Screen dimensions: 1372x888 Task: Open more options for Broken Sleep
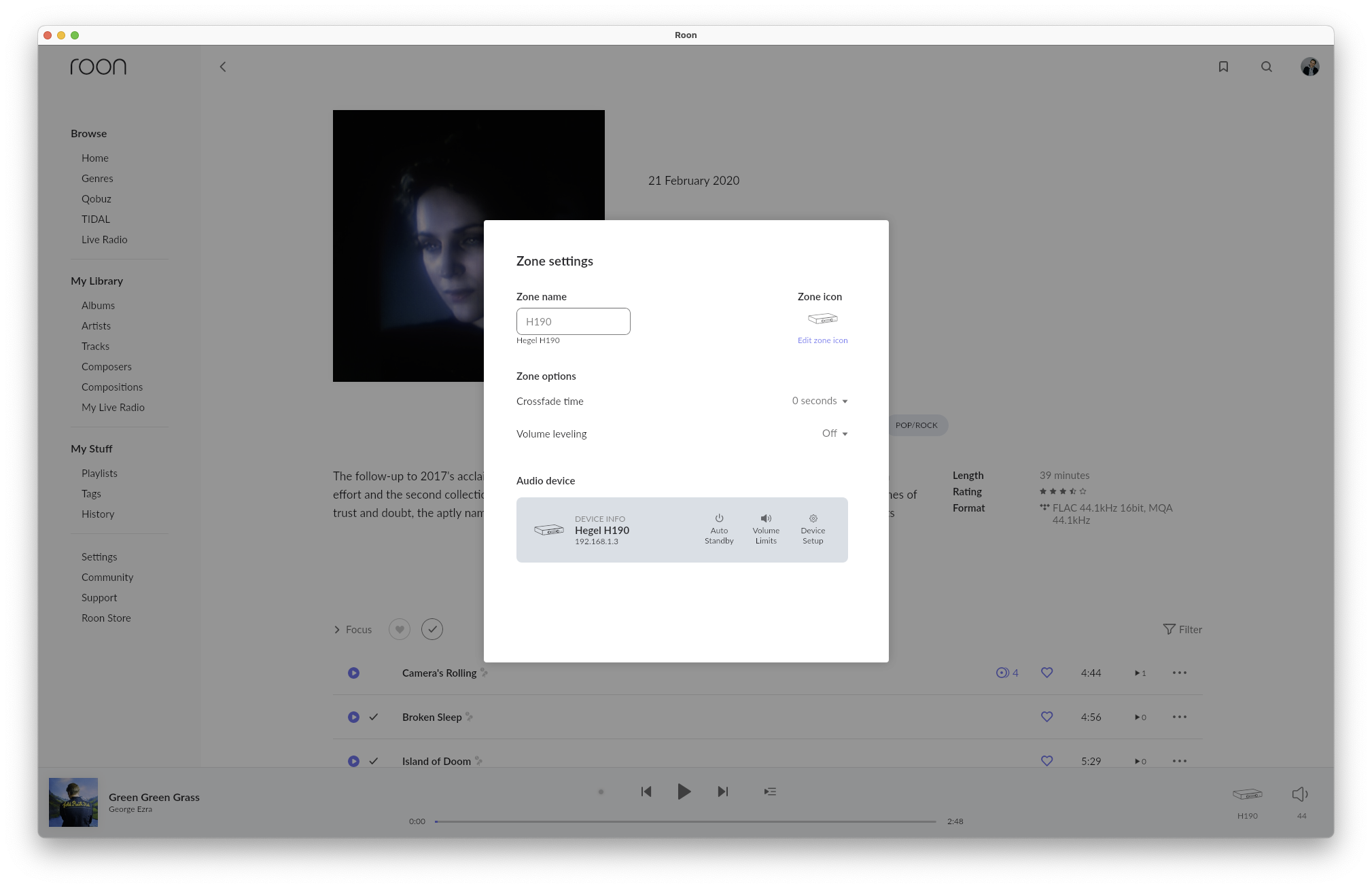[x=1180, y=717]
